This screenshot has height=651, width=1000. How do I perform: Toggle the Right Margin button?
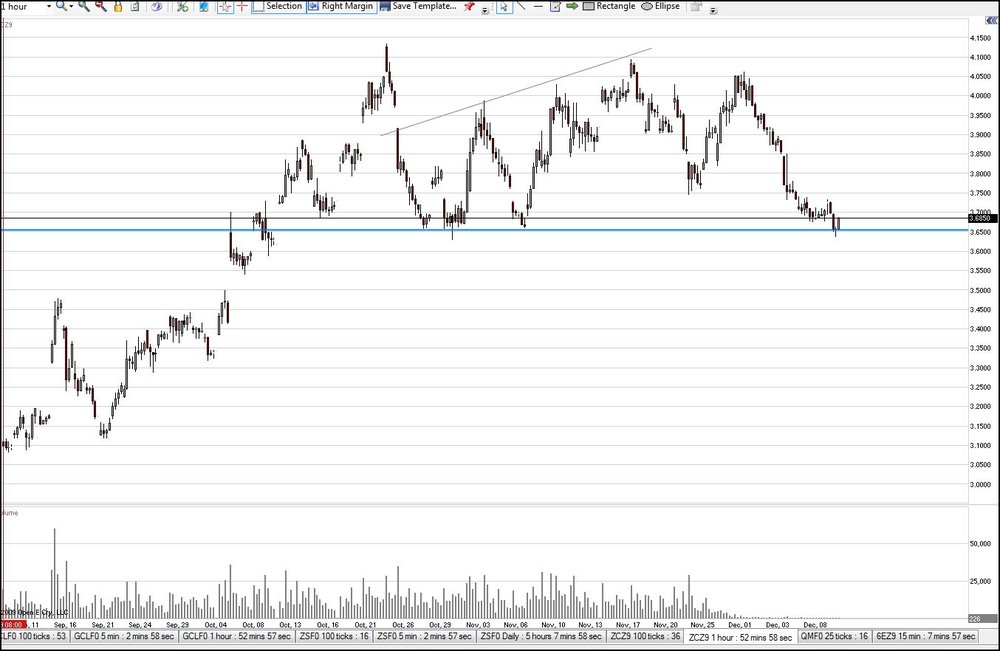click(x=341, y=6)
